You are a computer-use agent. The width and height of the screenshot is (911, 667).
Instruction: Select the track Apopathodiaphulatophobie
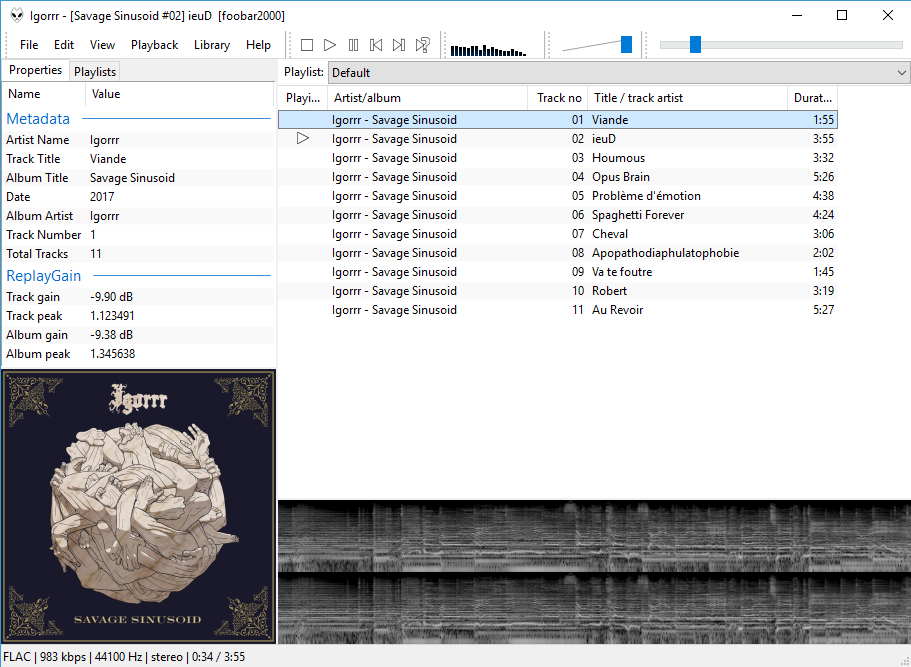coord(558,253)
